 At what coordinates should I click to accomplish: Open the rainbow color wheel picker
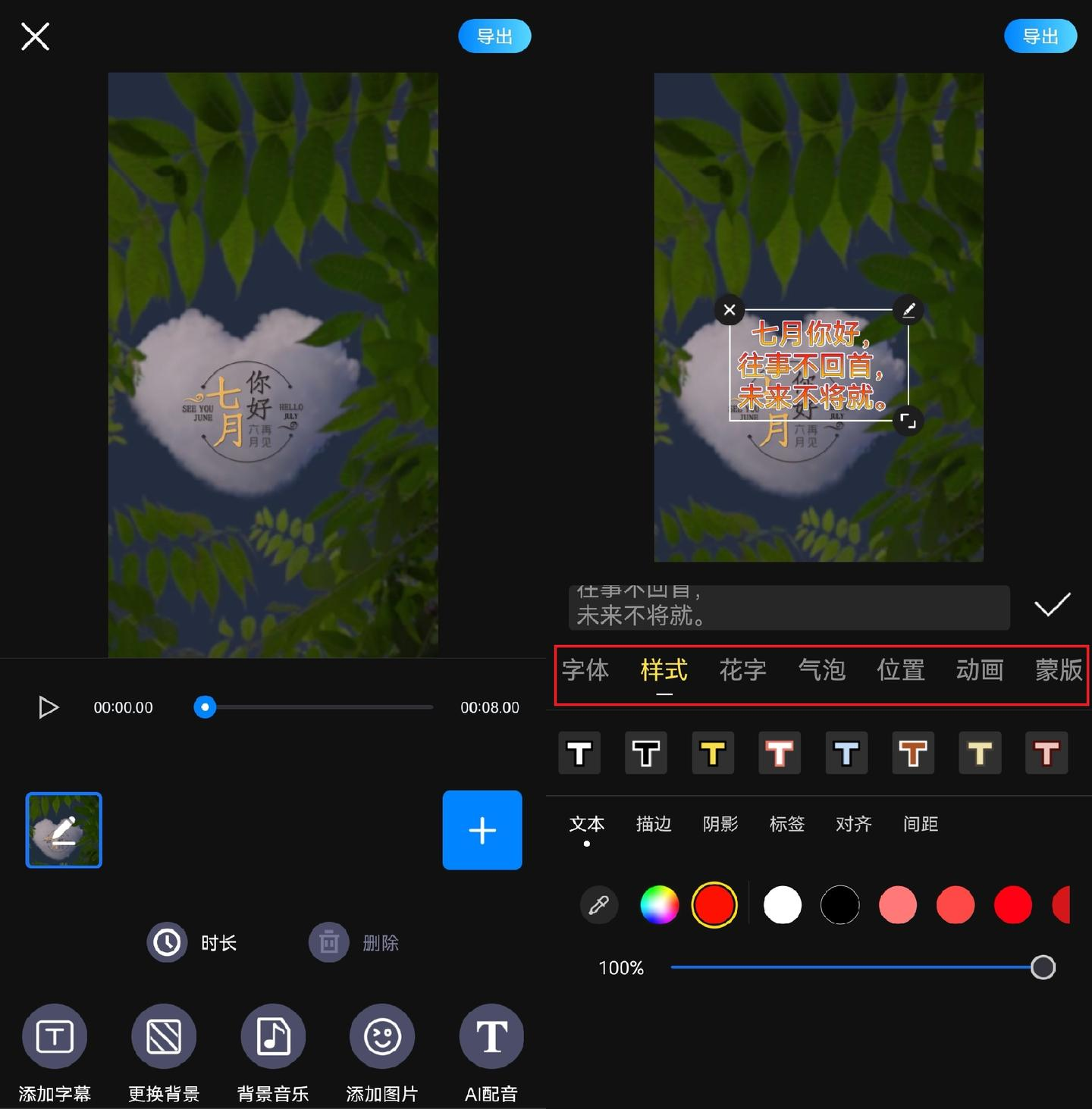(x=659, y=905)
